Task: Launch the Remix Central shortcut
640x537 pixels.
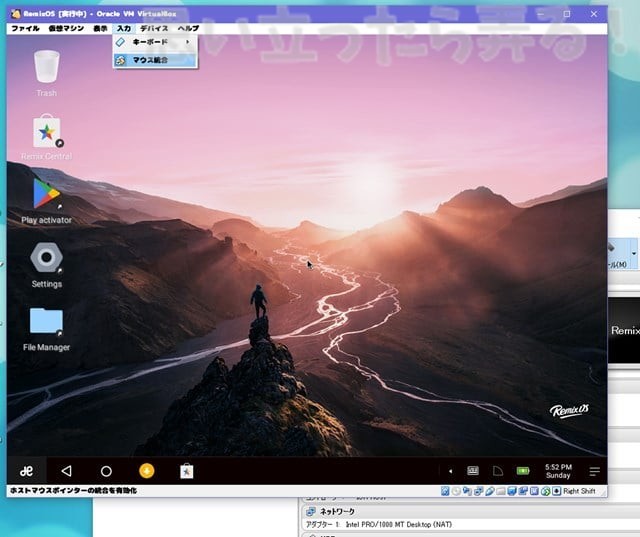Action: 47,137
